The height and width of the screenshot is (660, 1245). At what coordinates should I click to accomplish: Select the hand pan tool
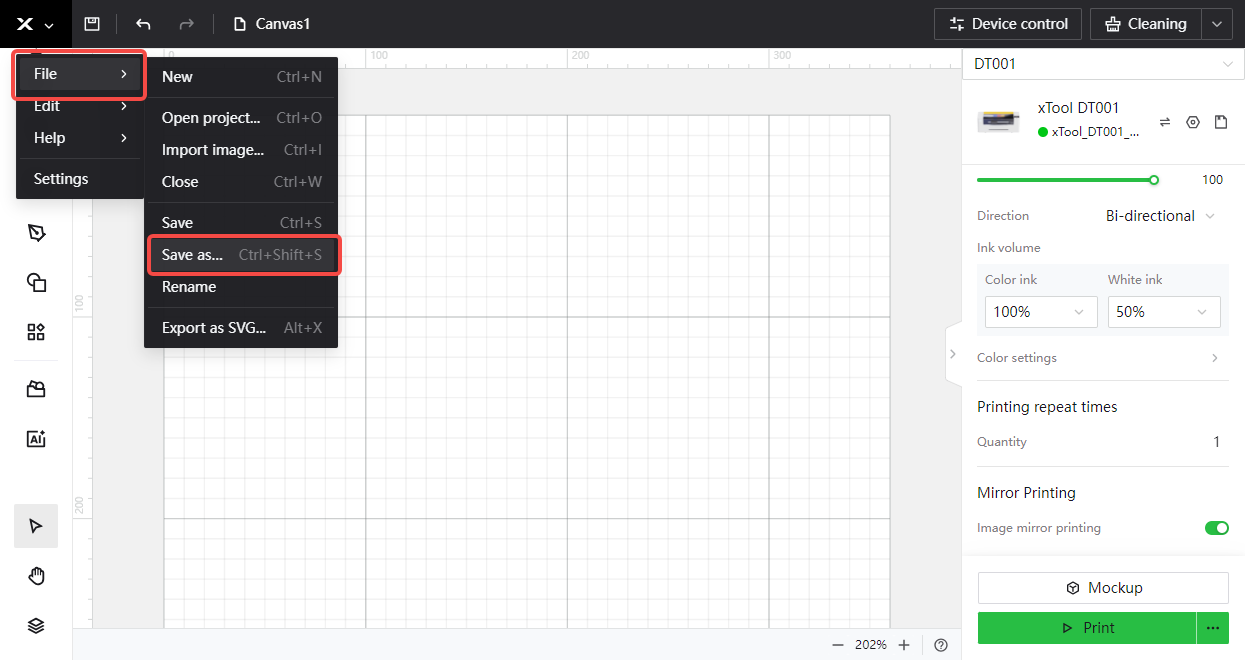tap(36, 576)
